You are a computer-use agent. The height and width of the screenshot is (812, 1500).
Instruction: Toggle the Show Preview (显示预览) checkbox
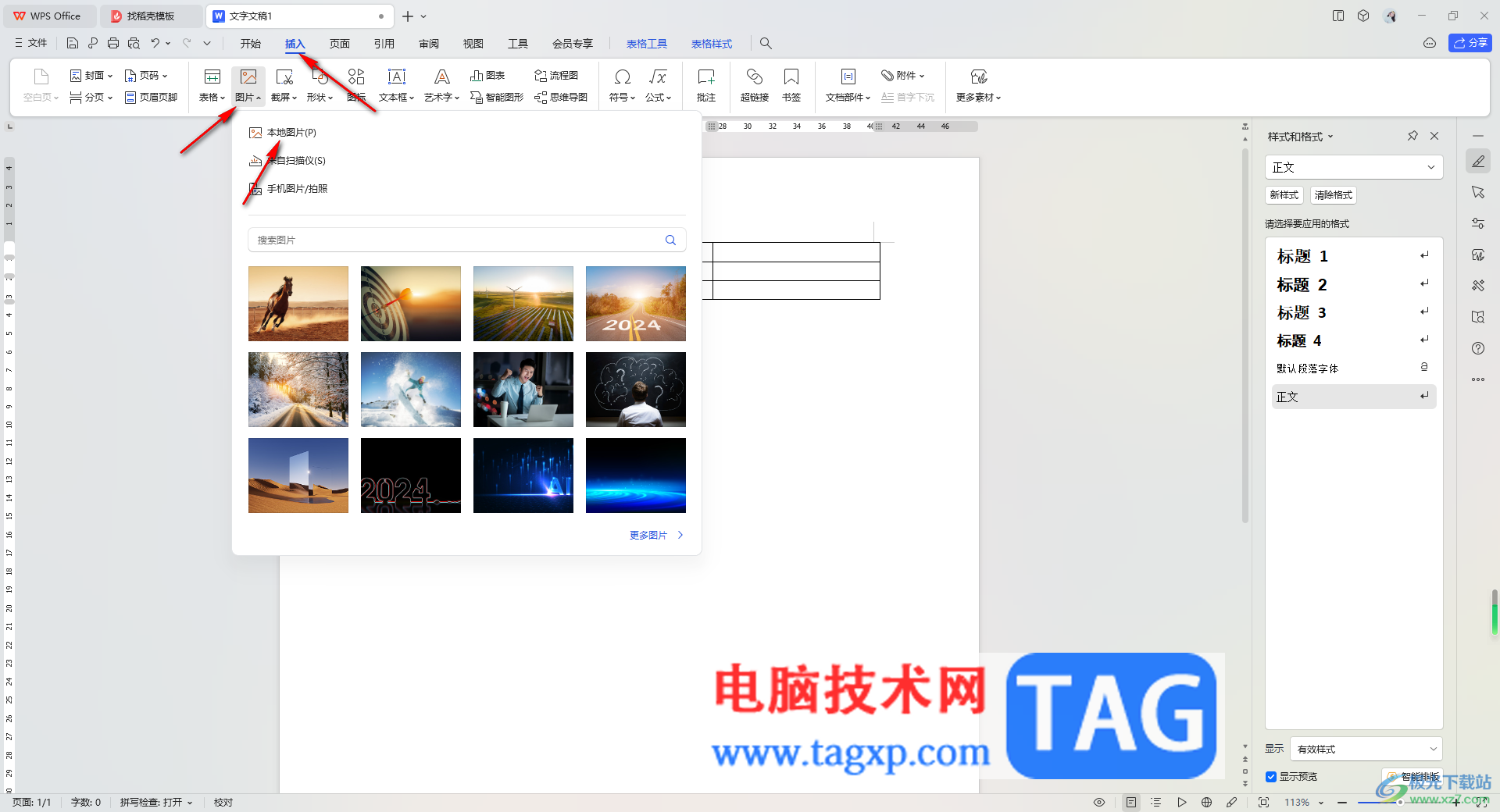(x=1271, y=777)
